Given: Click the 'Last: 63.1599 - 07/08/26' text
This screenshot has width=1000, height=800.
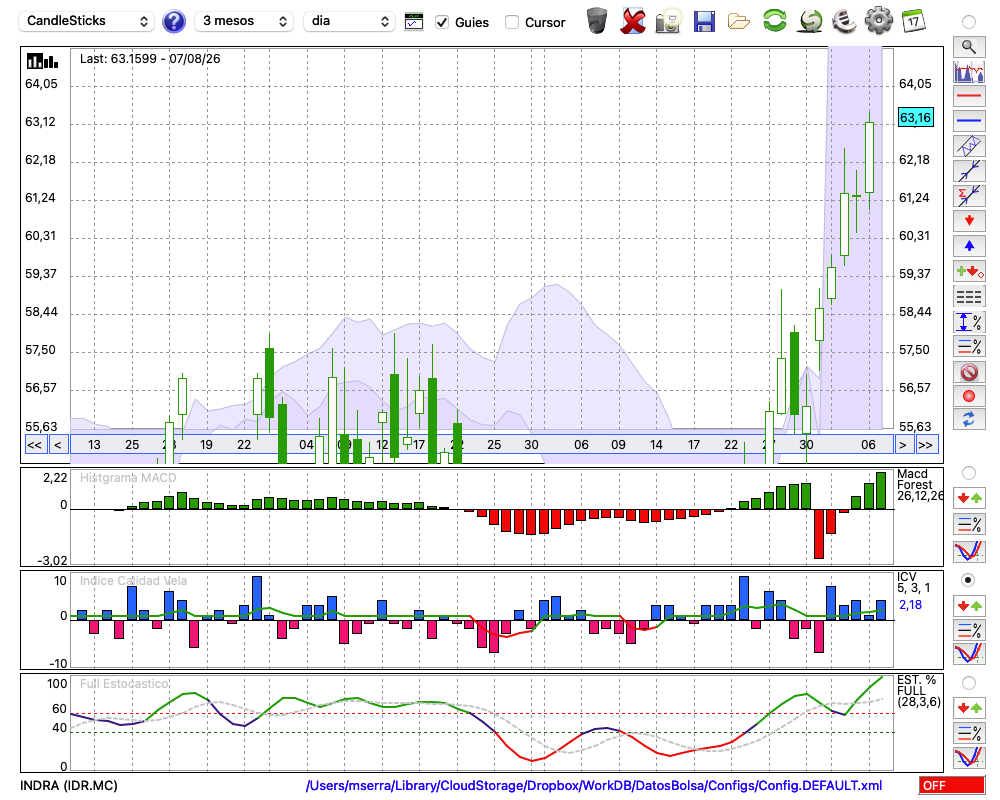Looking at the screenshot, I should click(x=150, y=59).
